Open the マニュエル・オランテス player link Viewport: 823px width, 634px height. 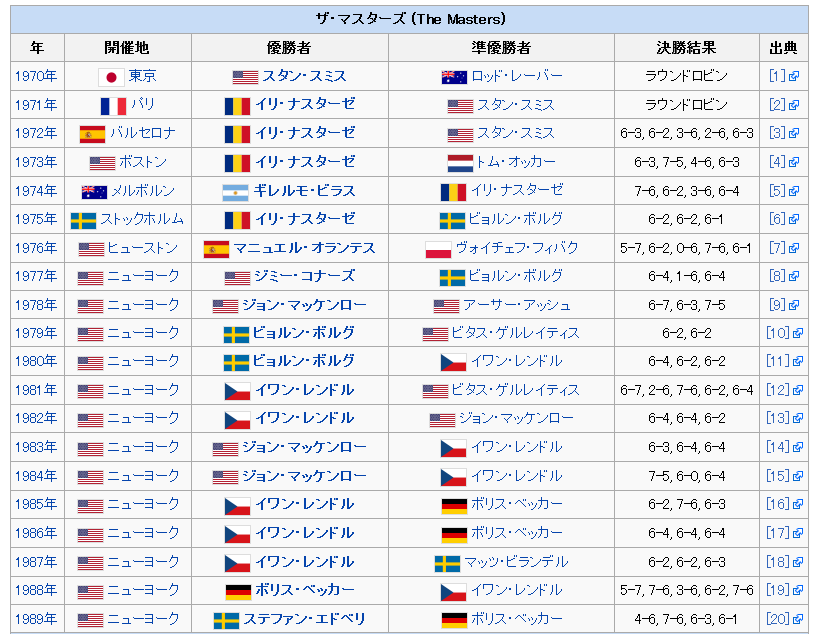(304, 248)
